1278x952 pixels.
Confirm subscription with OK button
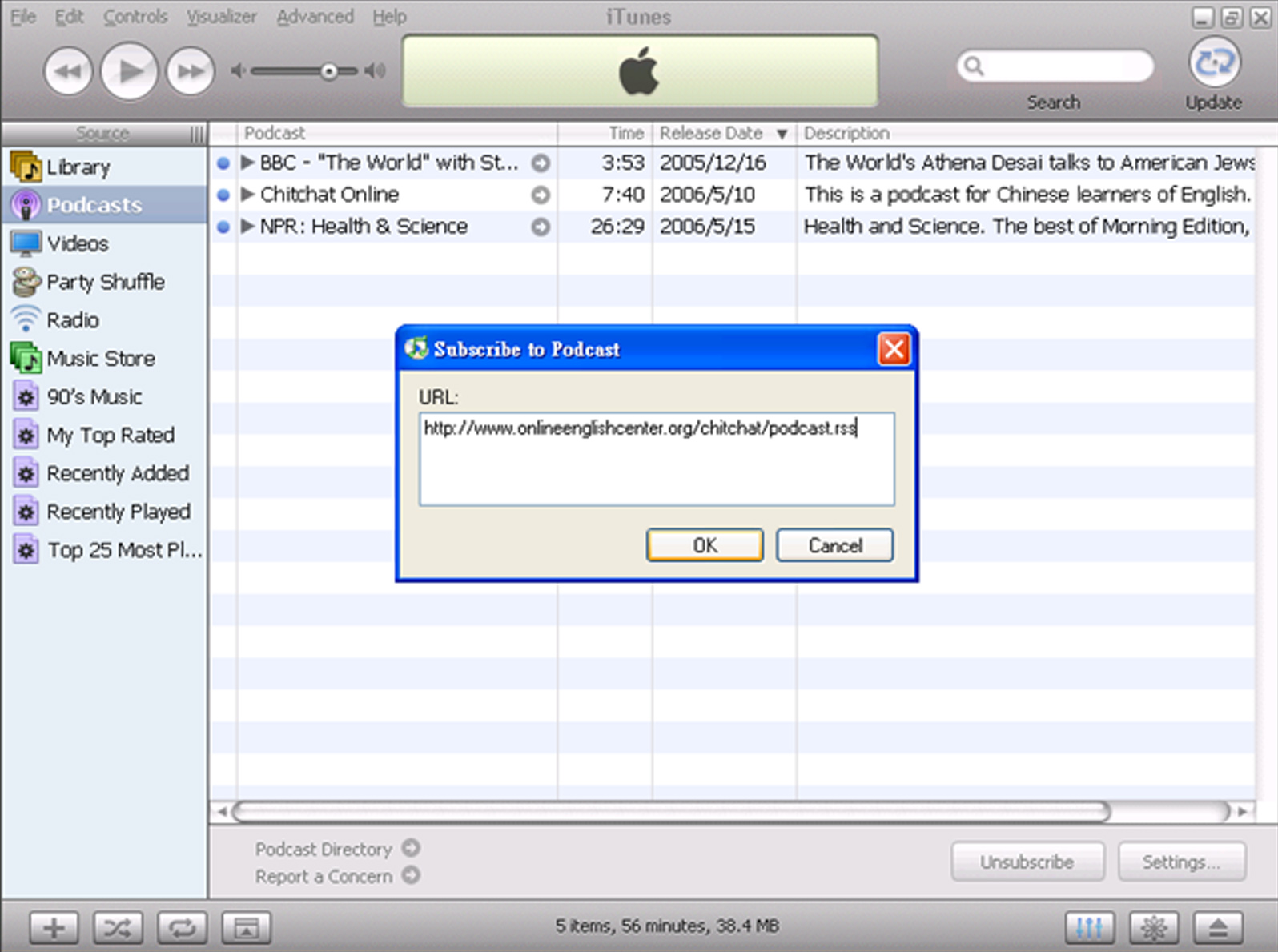pyautogui.click(x=705, y=545)
